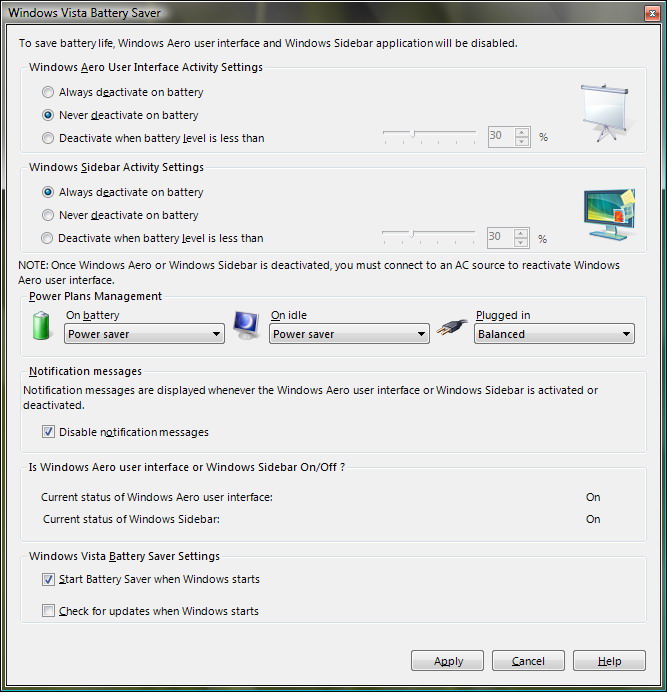Image resolution: width=667 pixels, height=692 pixels.
Task: Open Help for Battery Saver
Action: click(x=609, y=661)
